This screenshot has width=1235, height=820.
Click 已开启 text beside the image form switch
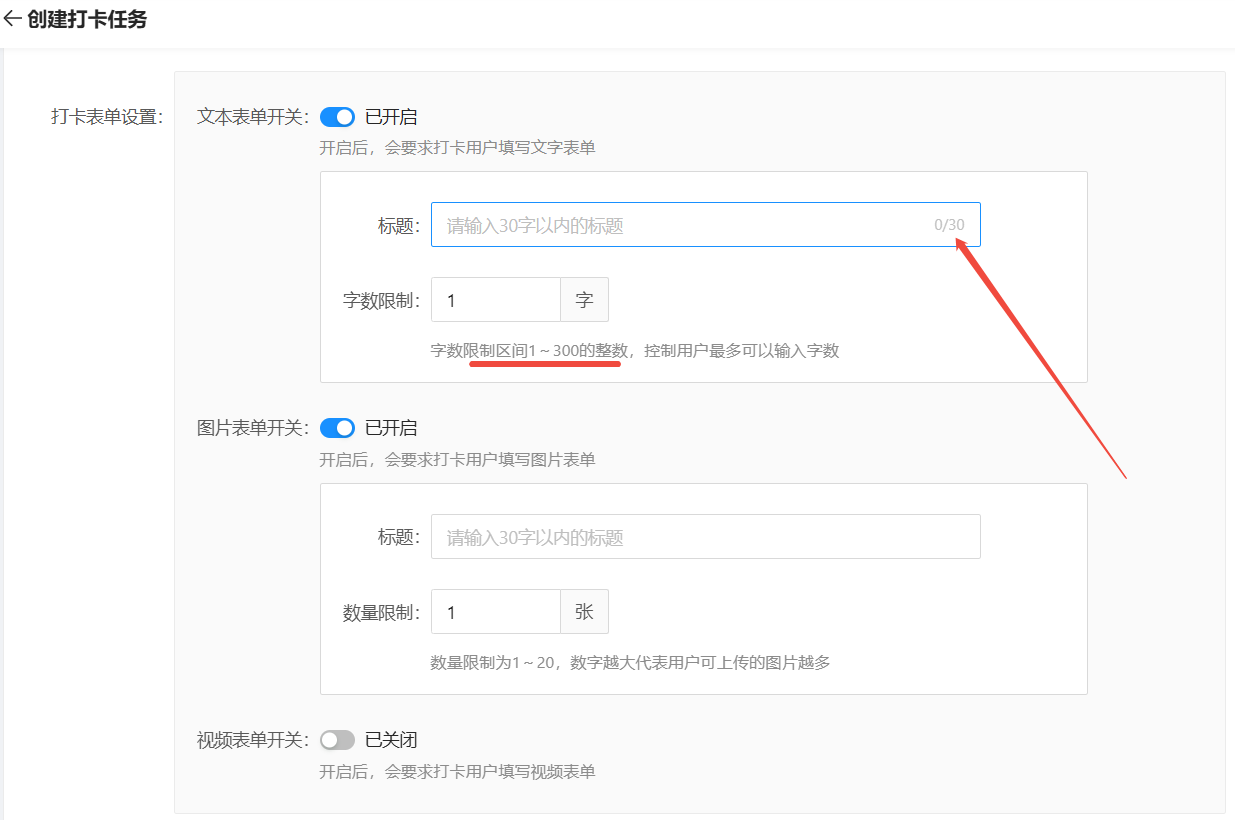(391, 428)
